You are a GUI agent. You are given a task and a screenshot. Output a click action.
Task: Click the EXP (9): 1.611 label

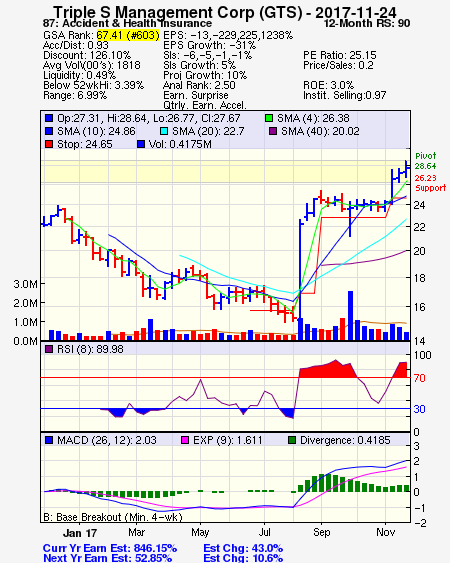(228, 440)
